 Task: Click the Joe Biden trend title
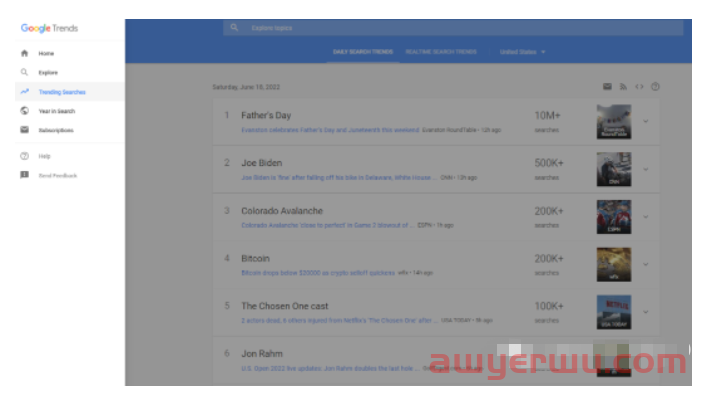(262, 163)
